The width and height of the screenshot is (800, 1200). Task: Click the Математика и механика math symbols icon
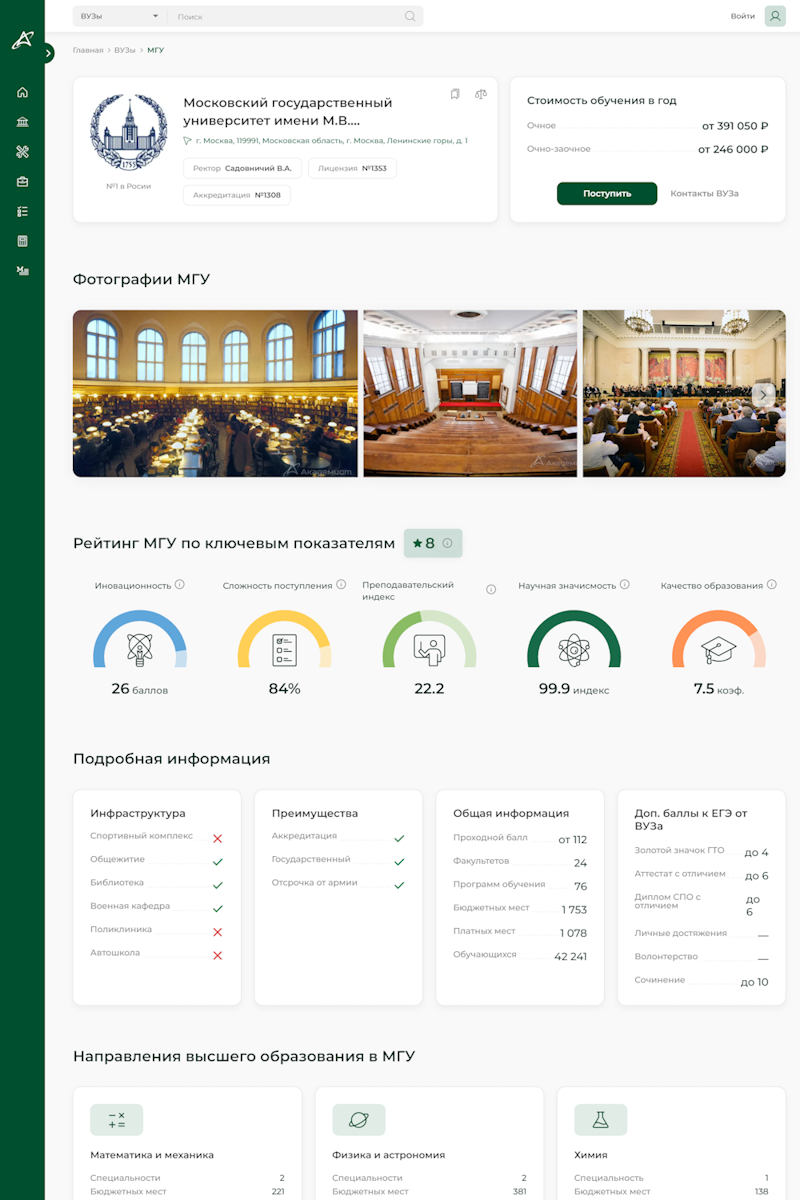tap(116, 1119)
